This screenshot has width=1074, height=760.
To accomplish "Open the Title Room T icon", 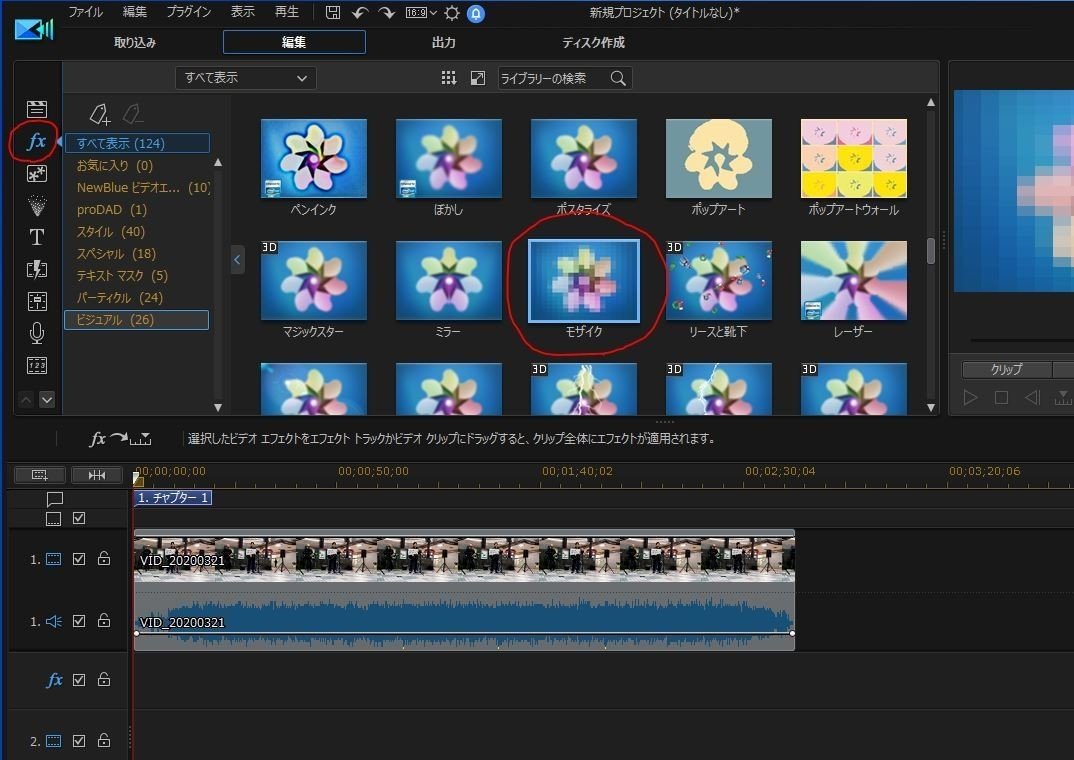I will tap(37, 237).
